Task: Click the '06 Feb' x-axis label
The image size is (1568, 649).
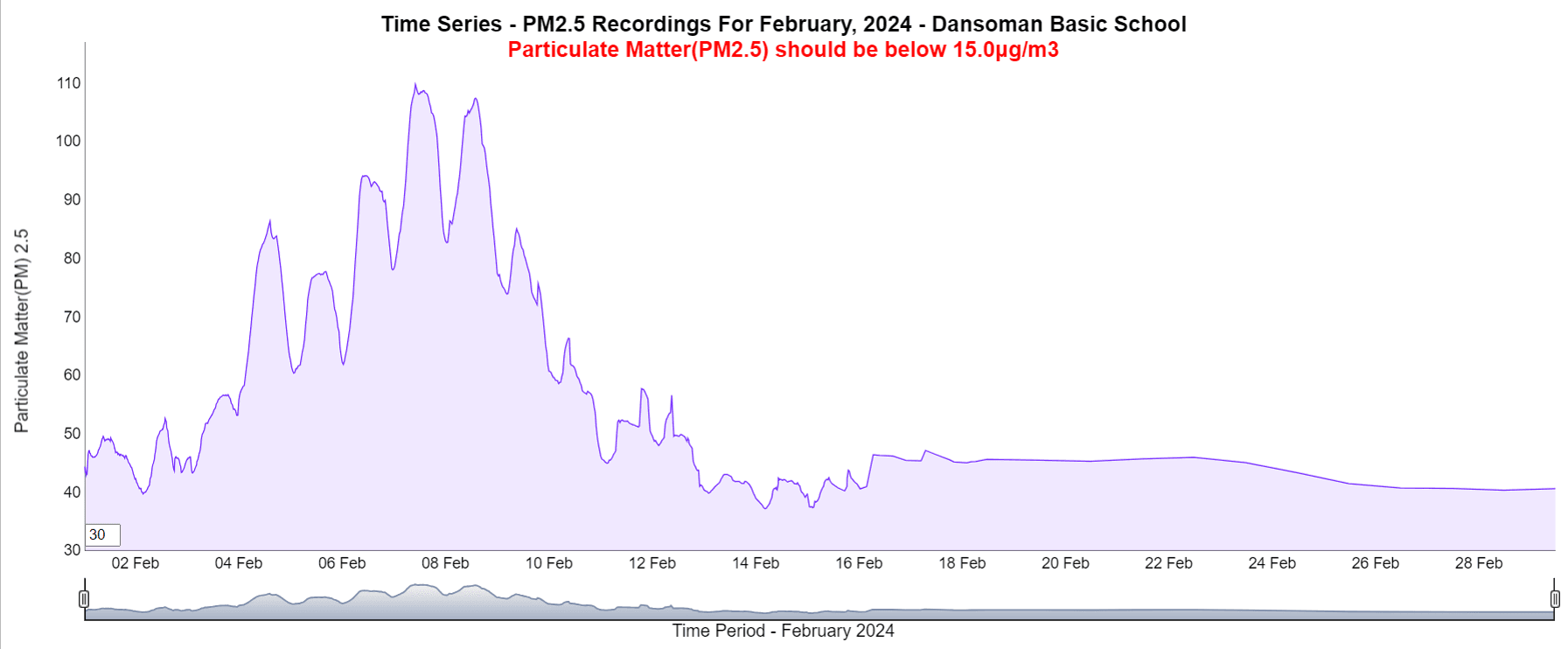Action: click(342, 563)
